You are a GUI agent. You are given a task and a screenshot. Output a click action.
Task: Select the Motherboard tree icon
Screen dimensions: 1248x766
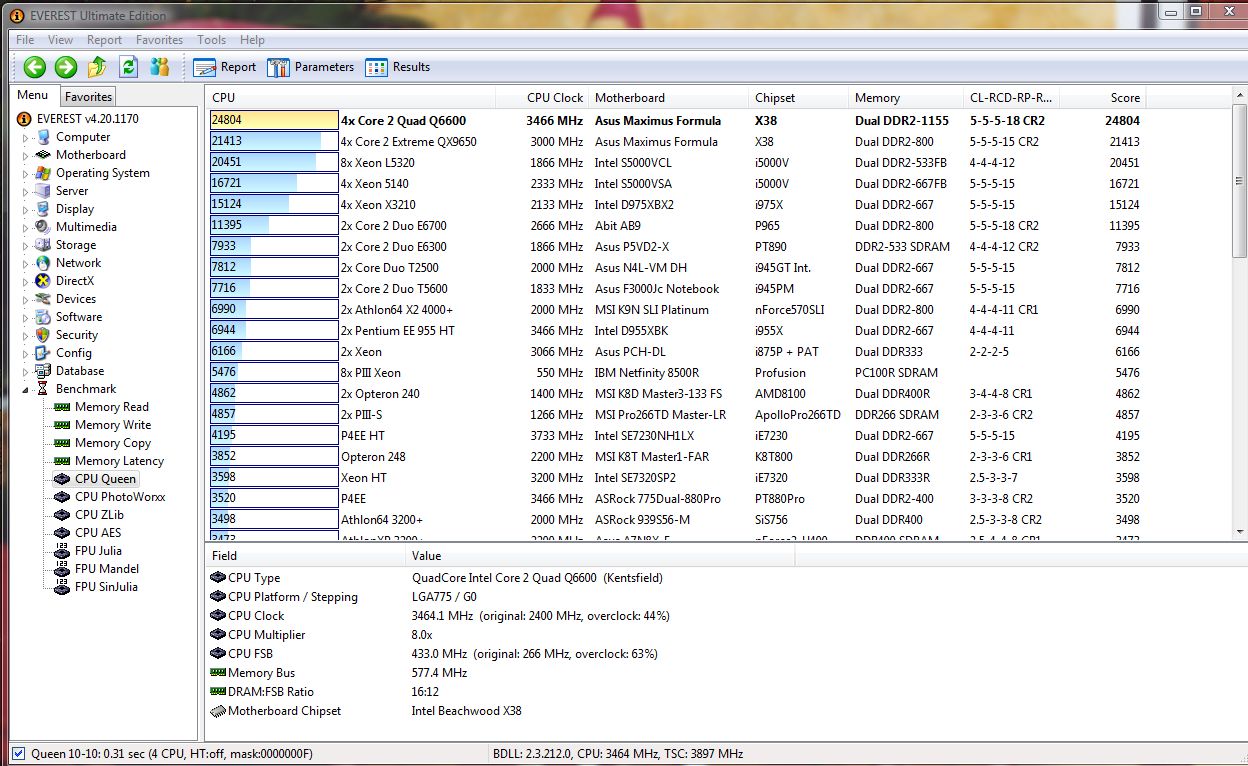click(x=43, y=155)
